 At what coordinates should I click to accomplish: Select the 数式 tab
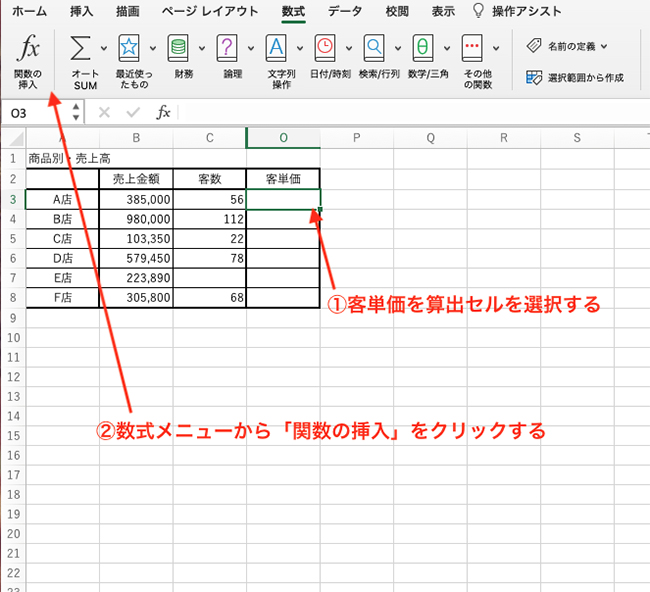[293, 11]
